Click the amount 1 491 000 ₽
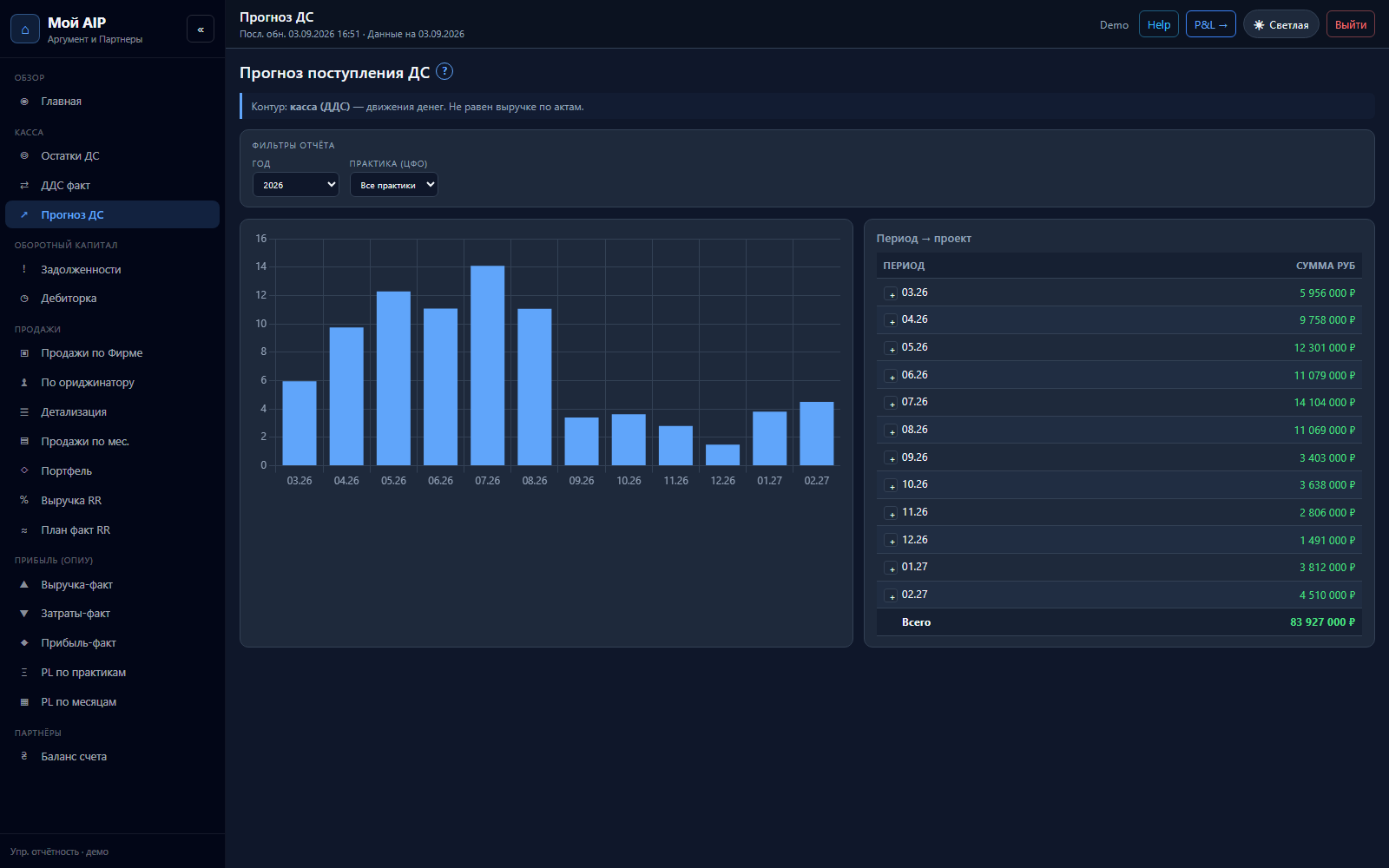This screenshot has height=868, width=1389. (1327, 541)
